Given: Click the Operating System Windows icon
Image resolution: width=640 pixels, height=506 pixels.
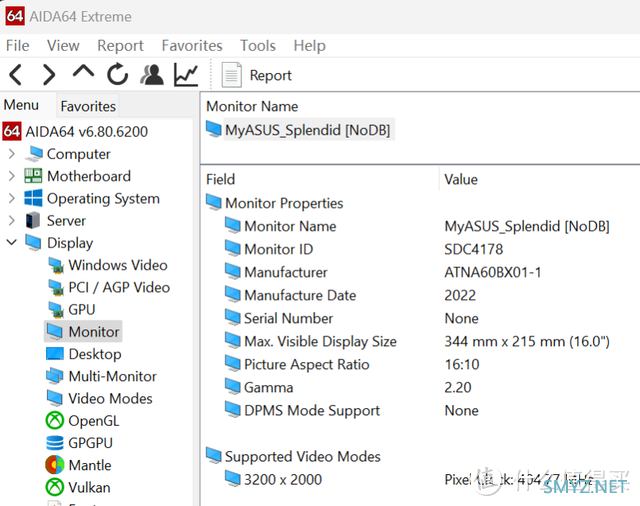Looking at the screenshot, I should 33,198.
